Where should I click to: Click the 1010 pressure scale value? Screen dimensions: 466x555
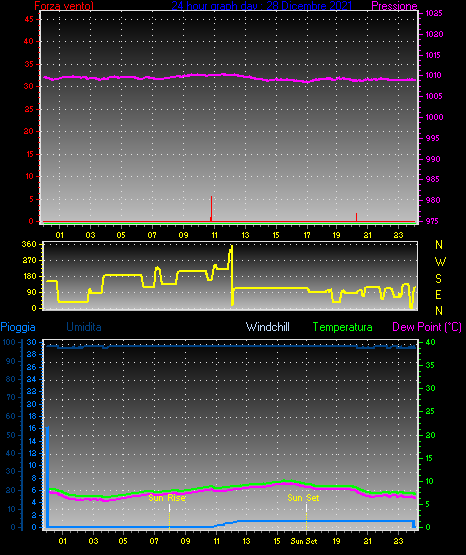click(x=433, y=75)
